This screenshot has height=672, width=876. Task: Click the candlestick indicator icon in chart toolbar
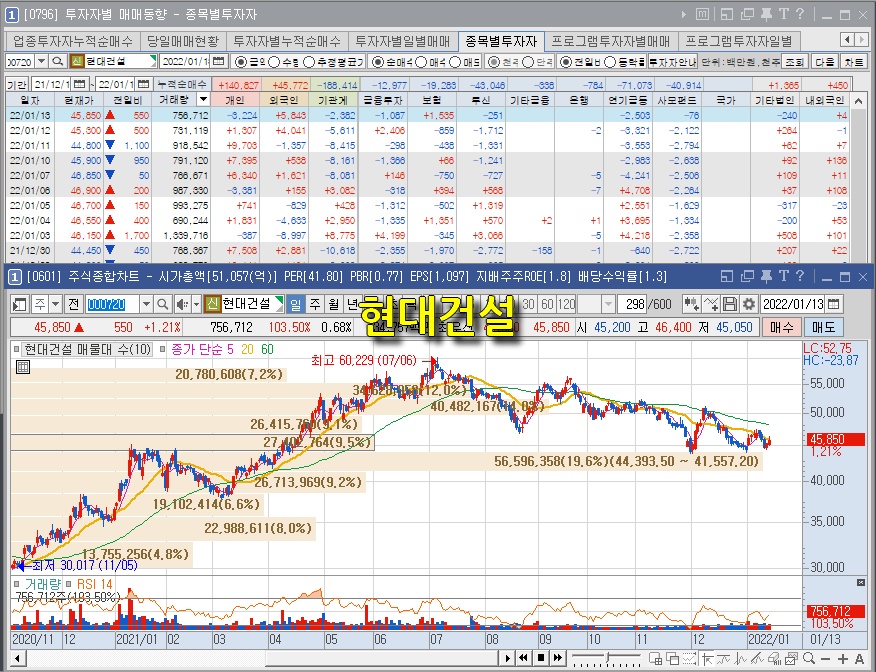pos(692,304)
